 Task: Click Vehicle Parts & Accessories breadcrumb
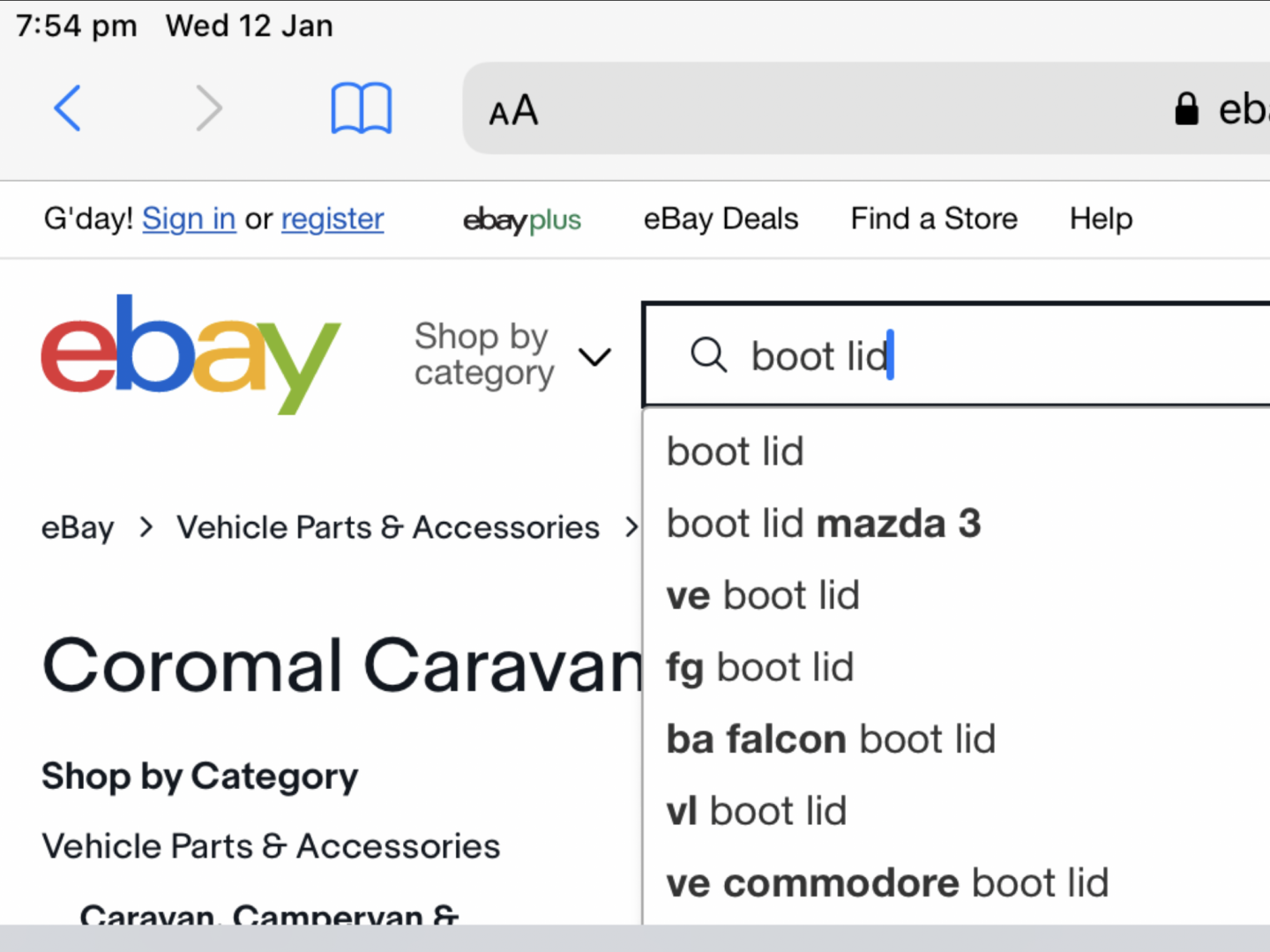(x=388, y=527)
